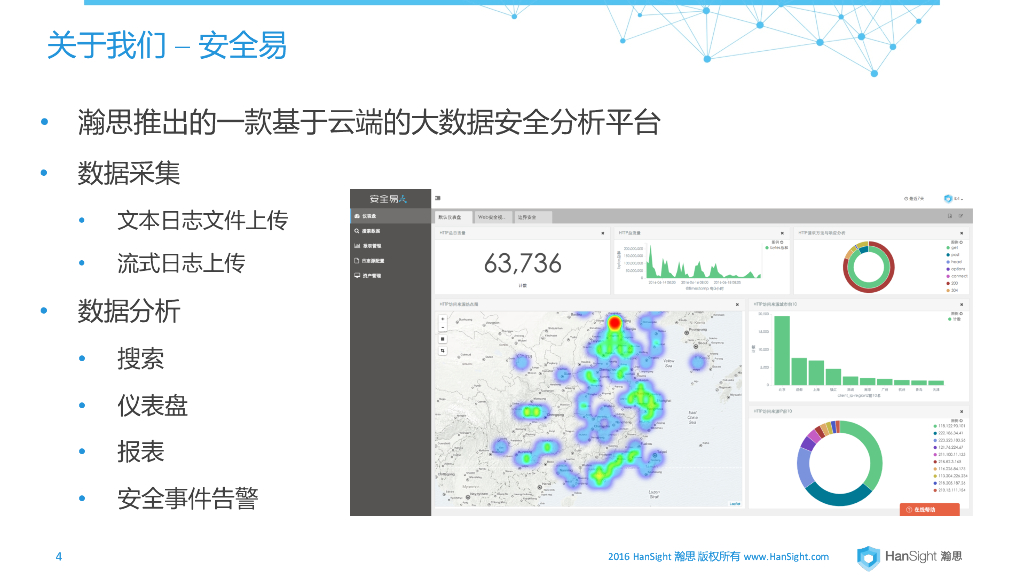
Task: Click the HanSight shield logo in footer
Action: click(x=869, y=557)
